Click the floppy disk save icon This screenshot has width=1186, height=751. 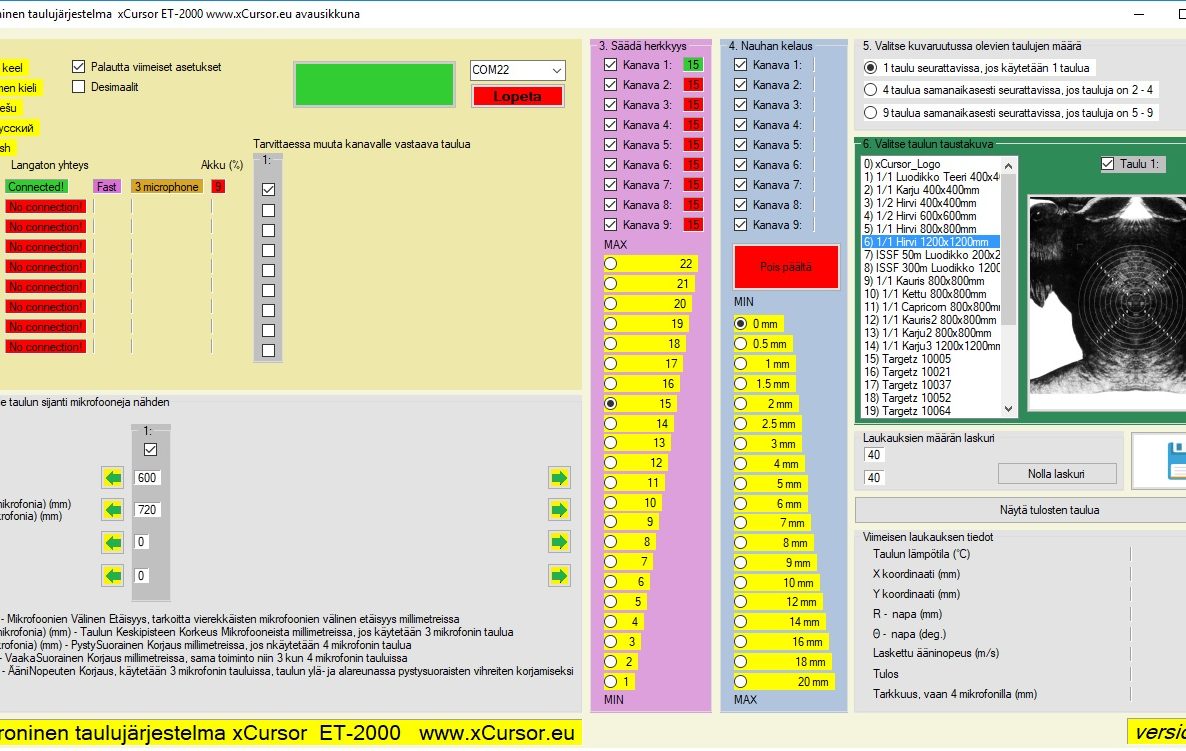point(1176,461)
